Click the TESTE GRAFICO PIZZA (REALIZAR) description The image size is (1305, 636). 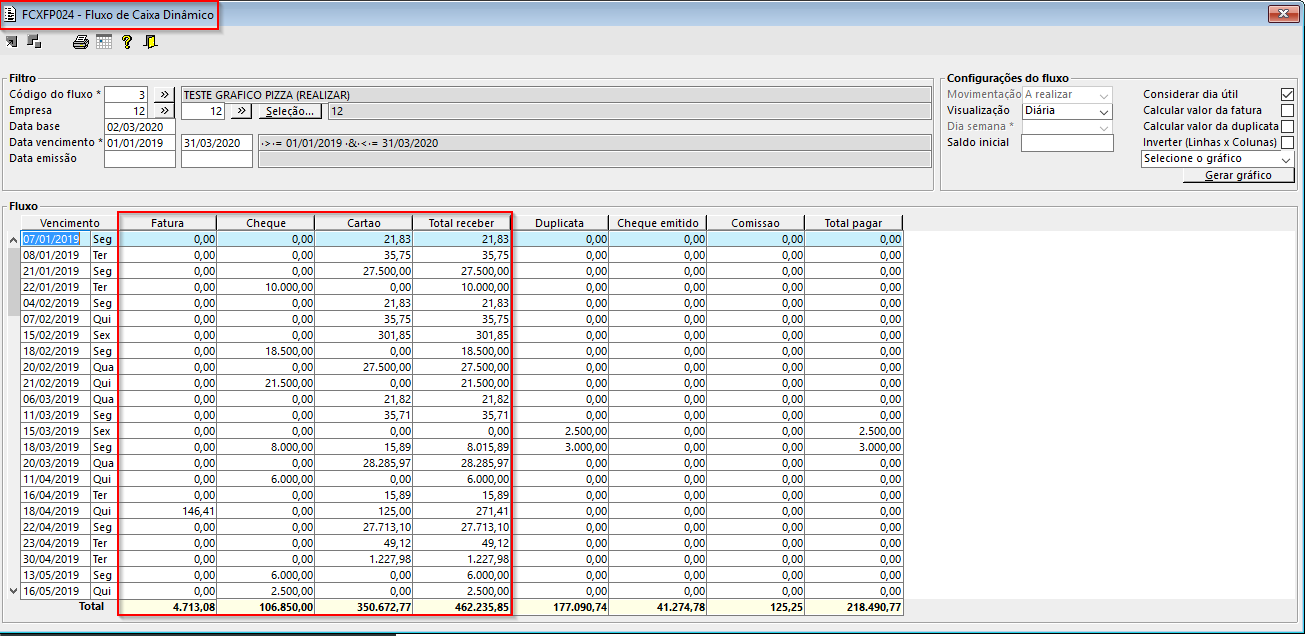tap(556, 94)
